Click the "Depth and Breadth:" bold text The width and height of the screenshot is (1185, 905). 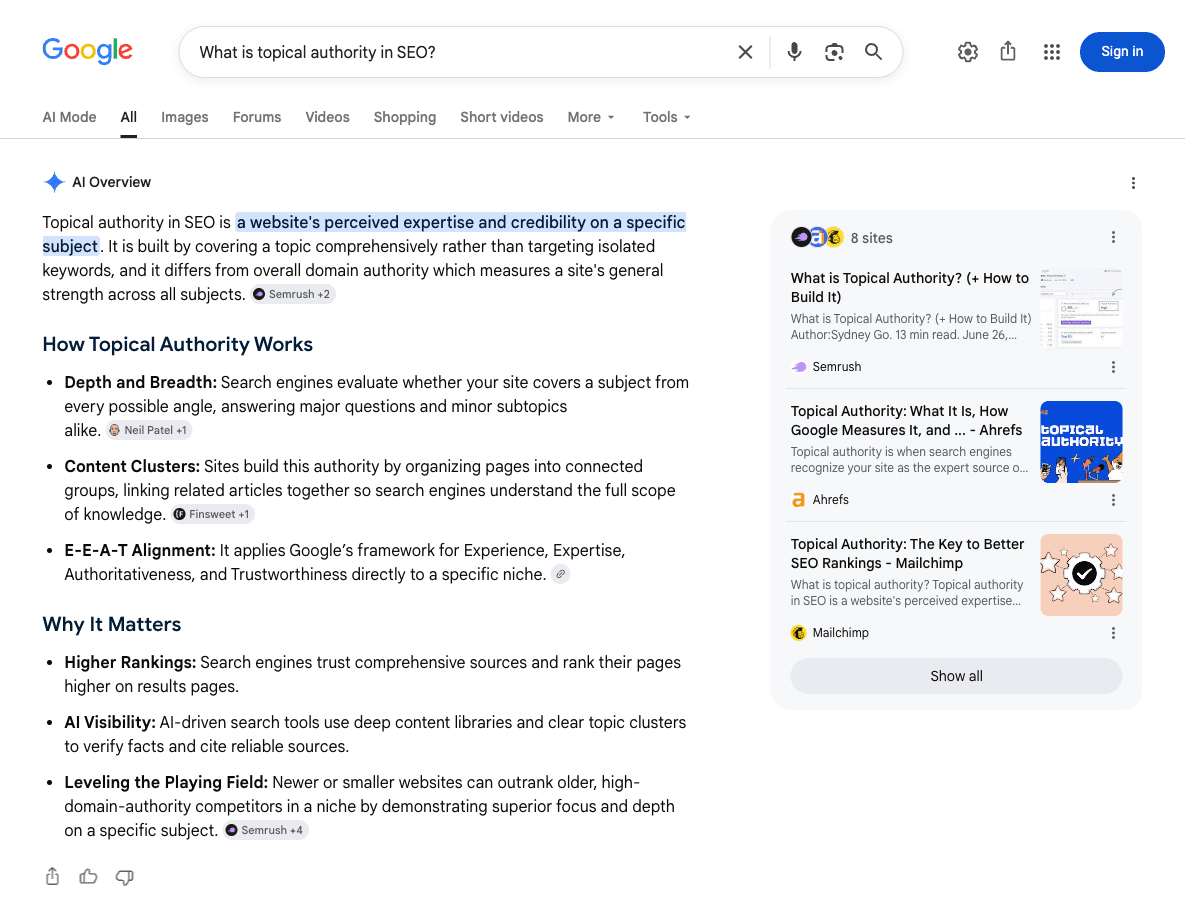141,382
